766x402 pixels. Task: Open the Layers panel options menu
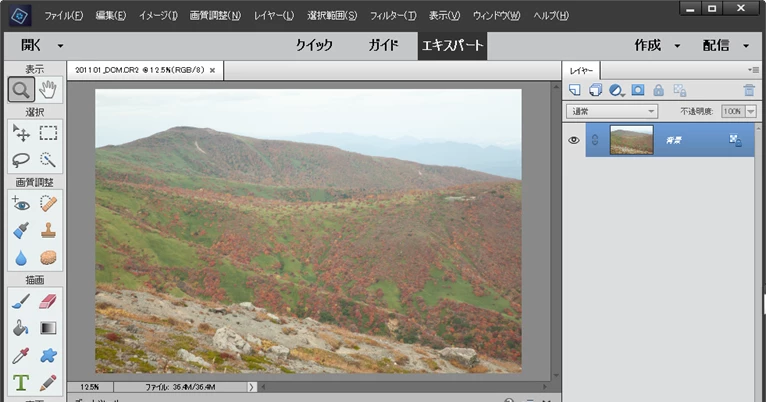[x=753, y=70]
